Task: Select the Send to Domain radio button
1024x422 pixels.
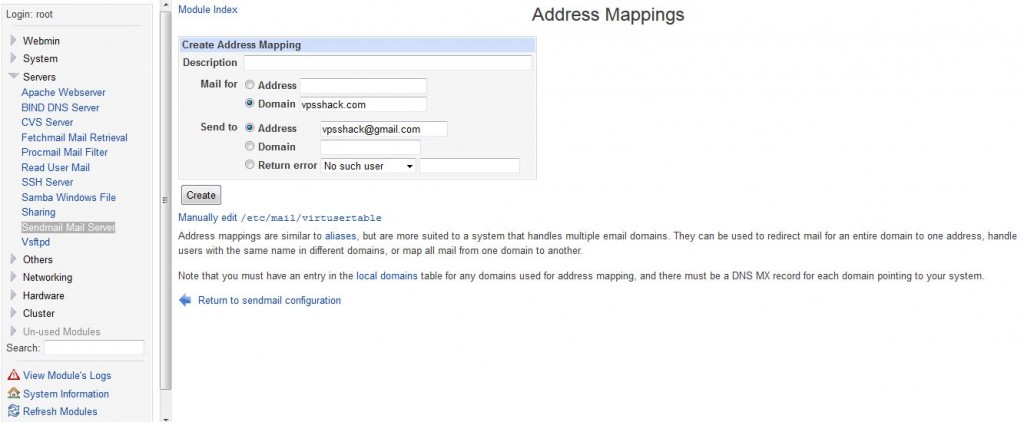Action: click(x=250, y=147)
